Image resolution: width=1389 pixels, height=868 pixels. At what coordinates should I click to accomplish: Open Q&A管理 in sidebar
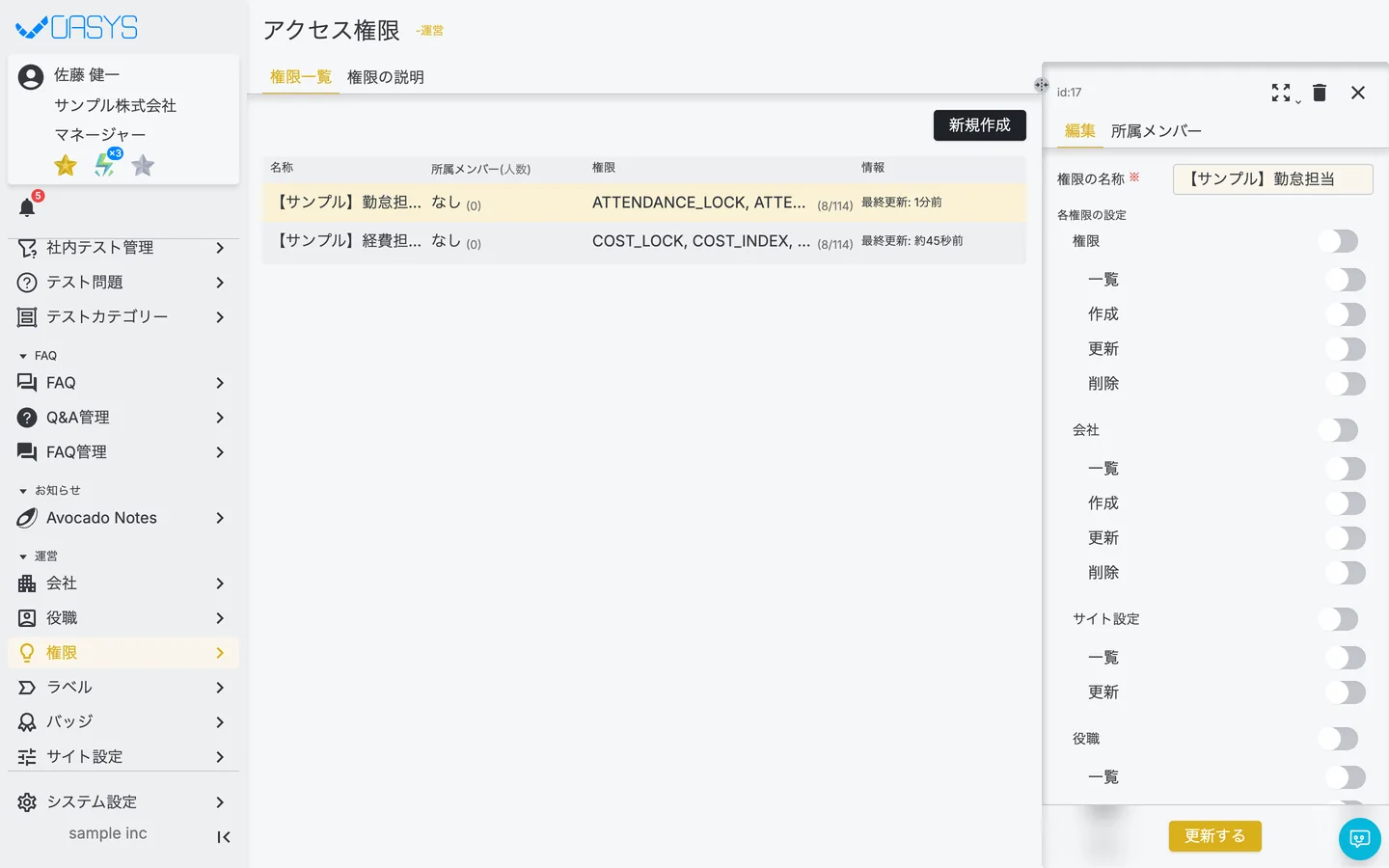click(123, 418)
